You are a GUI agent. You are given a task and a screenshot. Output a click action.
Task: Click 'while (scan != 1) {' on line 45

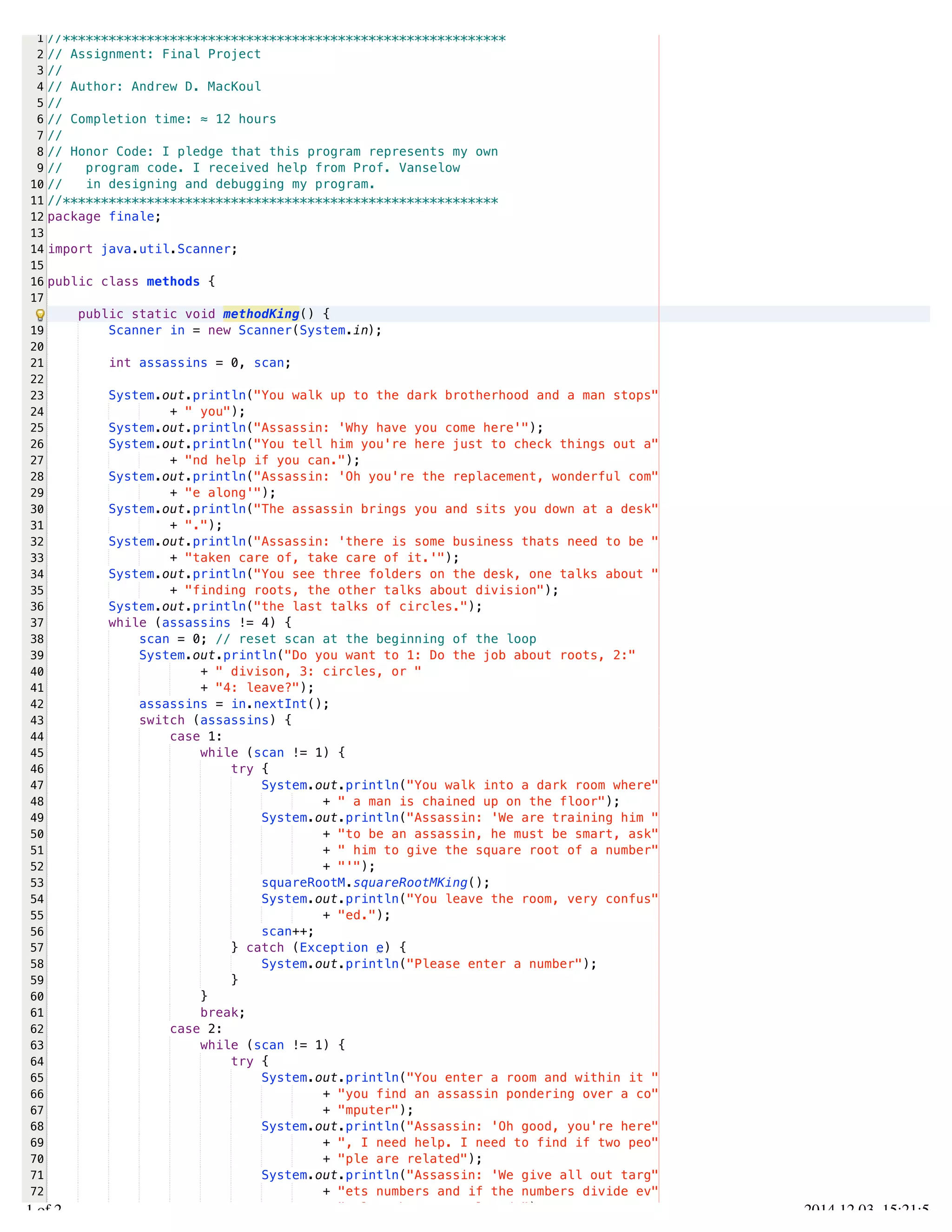273,753
